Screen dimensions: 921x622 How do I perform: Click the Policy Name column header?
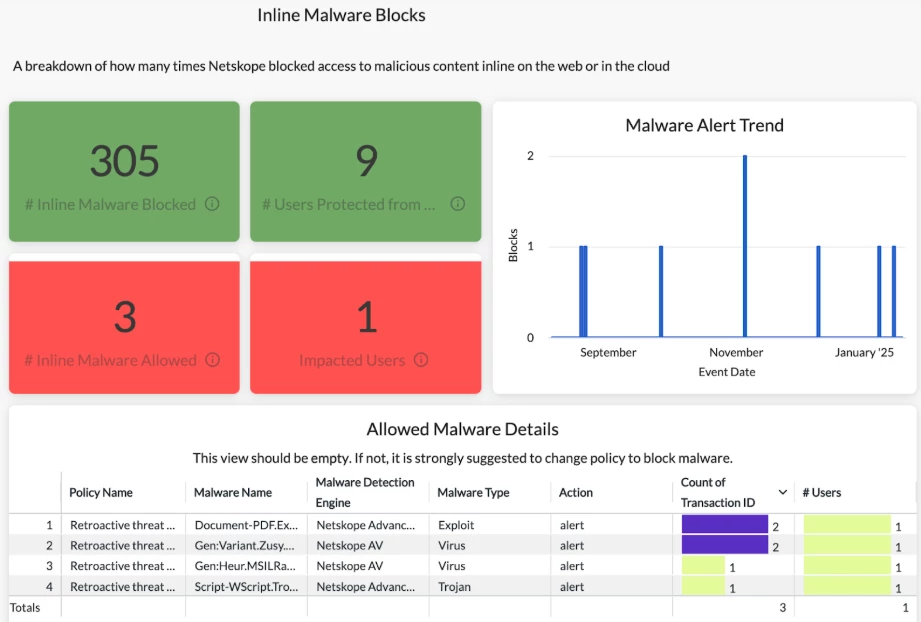coord(100,492)
